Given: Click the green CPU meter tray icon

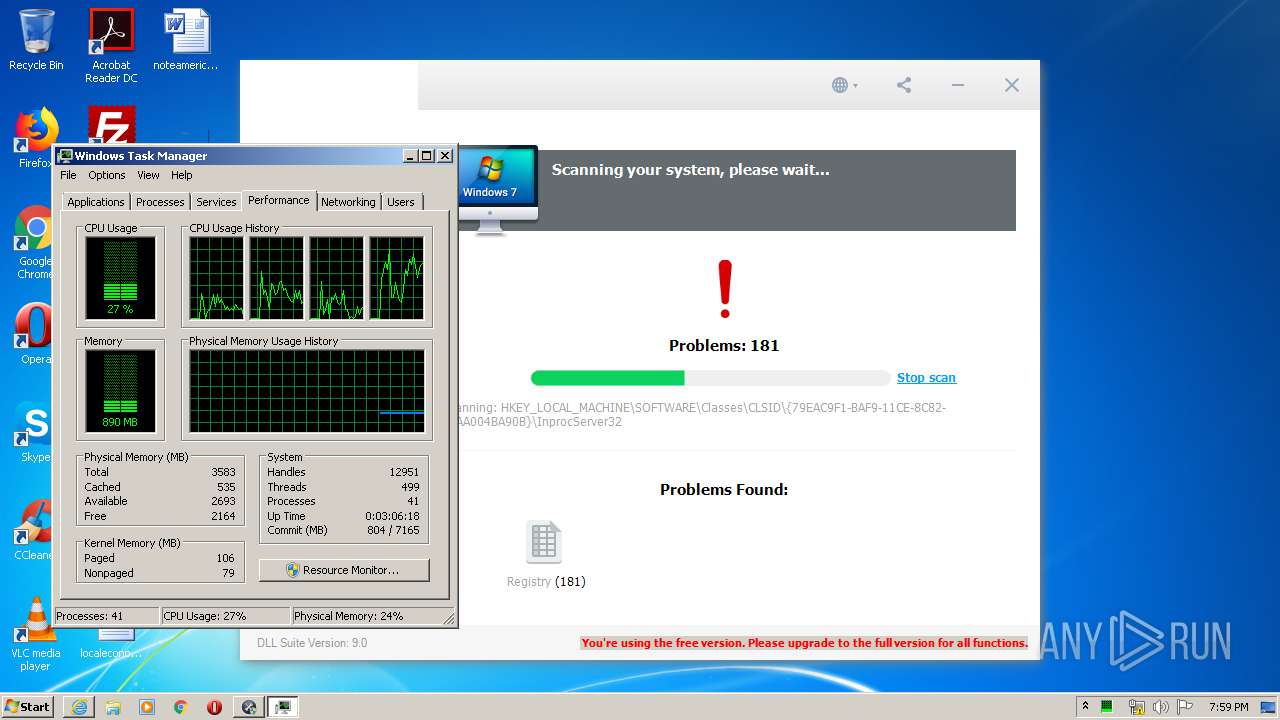Looking at the screenshot, I should click(1107, 707).
